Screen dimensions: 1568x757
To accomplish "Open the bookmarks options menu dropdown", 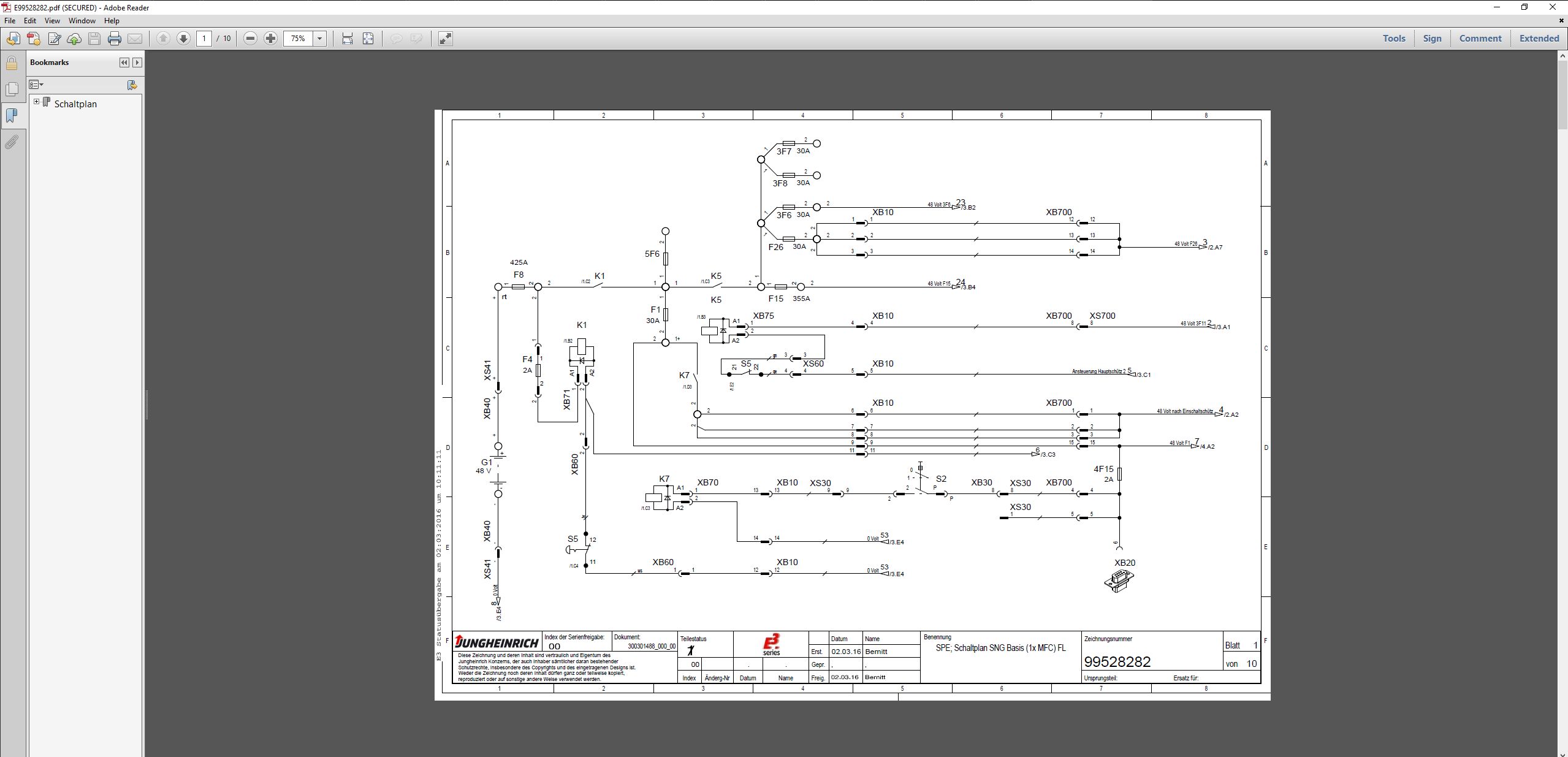I will click(x=36, y=85).
